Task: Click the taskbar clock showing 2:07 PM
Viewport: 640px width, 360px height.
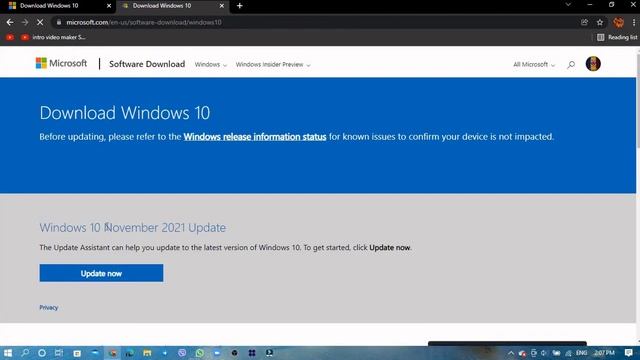Action: (604, 353)
